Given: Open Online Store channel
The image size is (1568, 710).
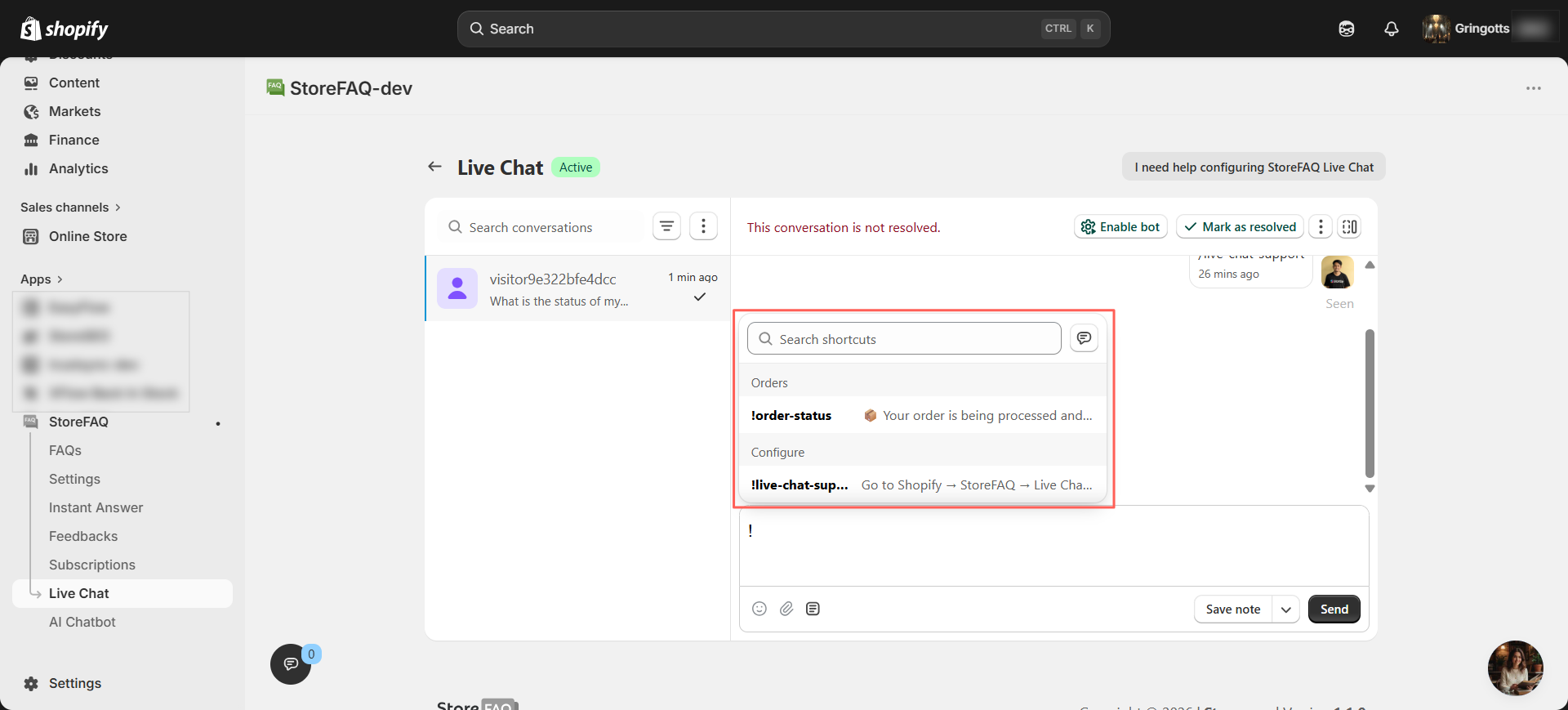Looking at the screenshot, I should [88, 236].
